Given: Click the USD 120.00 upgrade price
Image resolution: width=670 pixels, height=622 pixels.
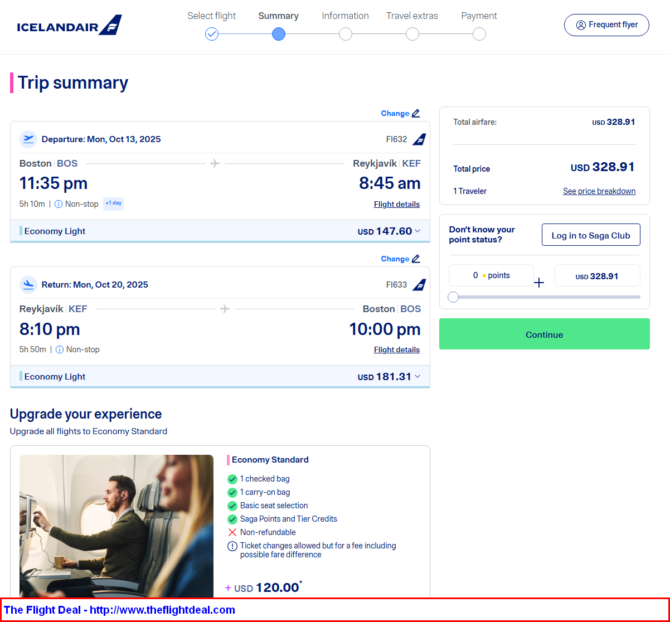Looking at the screenshot, I should [267, 588].
